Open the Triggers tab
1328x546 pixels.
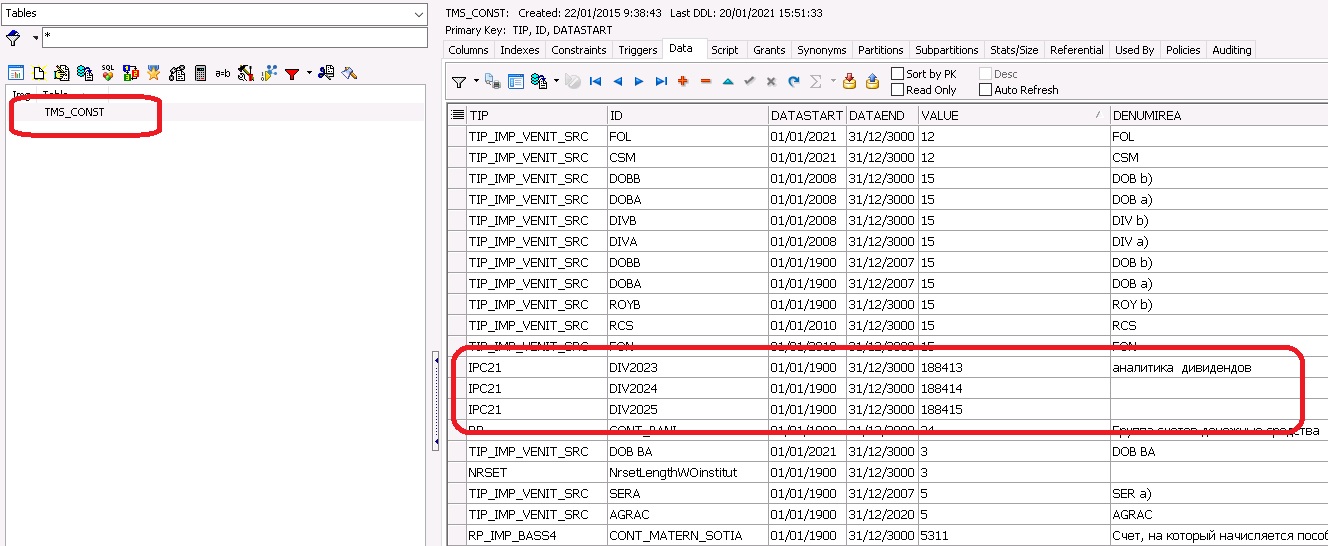click(x=638, y=50)
